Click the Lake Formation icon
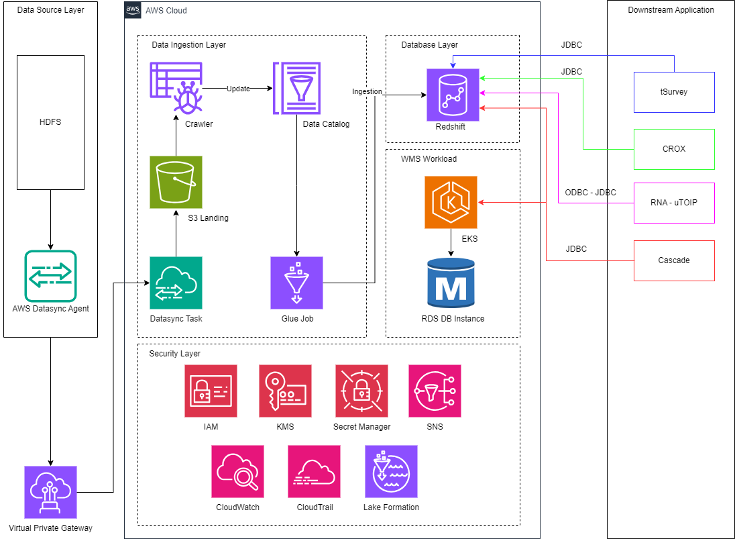Image resolution: width=736 pixels, height=540 pixels. [391, 472]
